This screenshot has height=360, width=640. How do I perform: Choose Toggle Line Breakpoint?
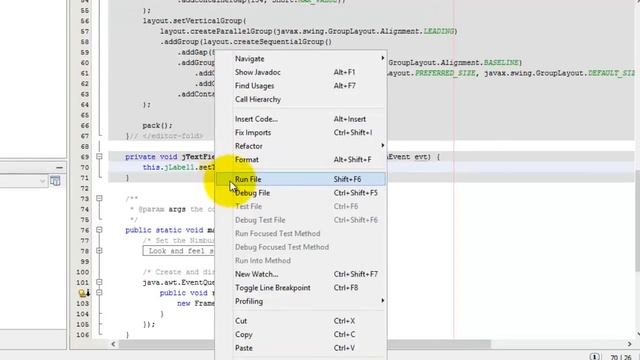(301, 288)
